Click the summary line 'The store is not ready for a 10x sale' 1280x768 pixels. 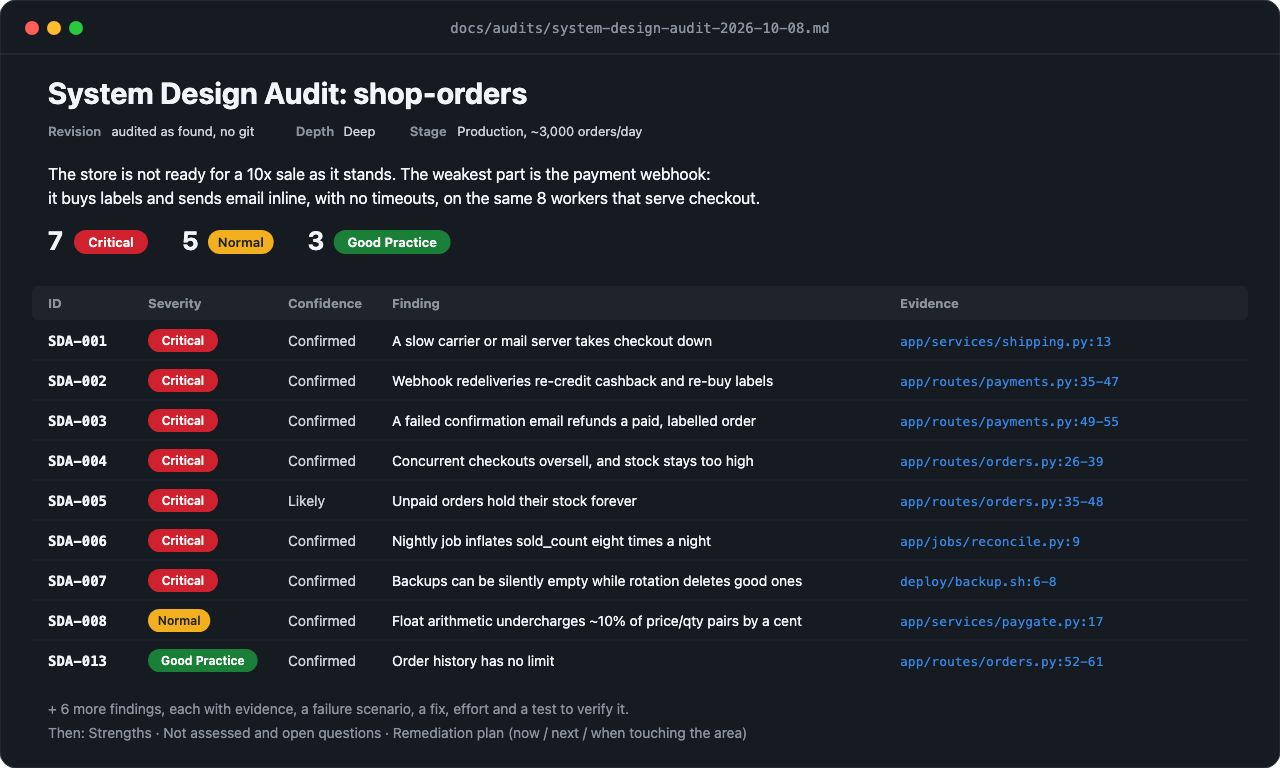379,174
